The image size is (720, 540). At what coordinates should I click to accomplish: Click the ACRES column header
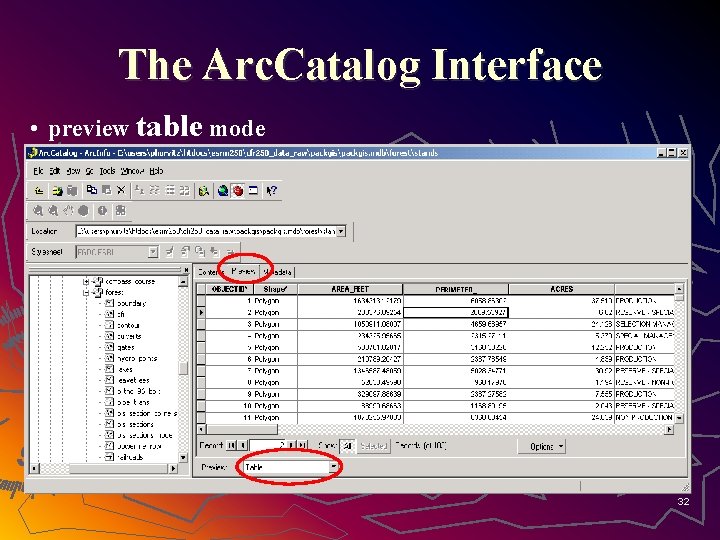pyautogui.click(x=561, y=289)
